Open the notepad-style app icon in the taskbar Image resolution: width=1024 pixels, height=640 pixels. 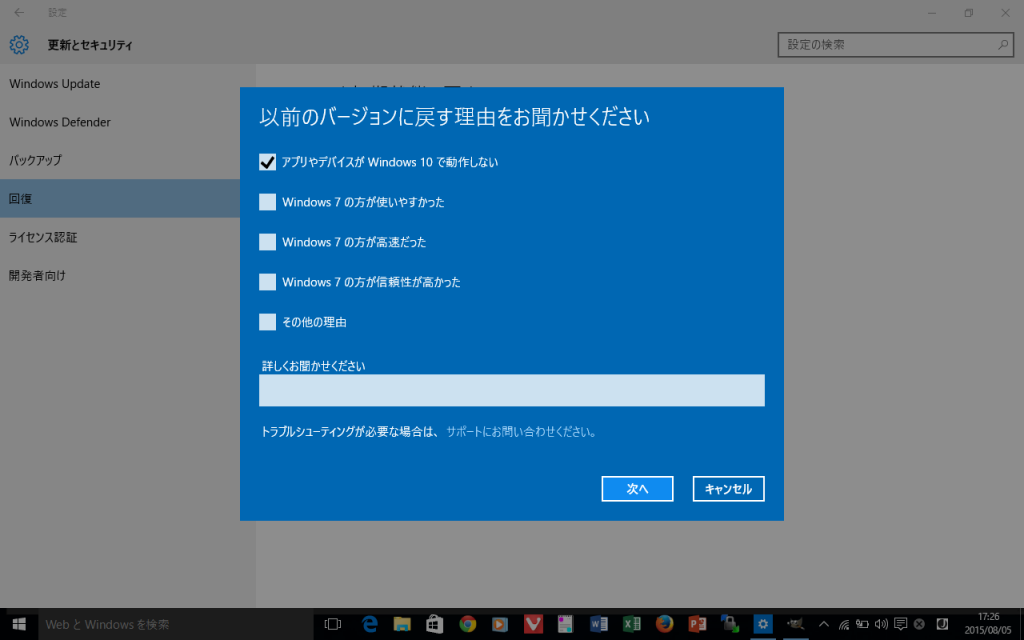[566, 624]
